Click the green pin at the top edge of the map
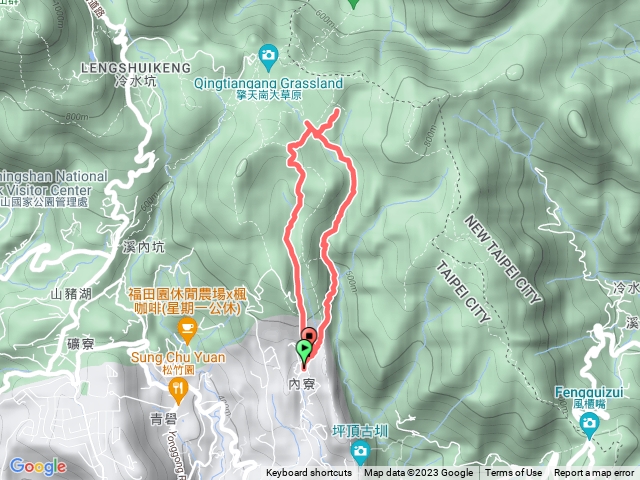 pyautogui.click(x=354, y=4)
